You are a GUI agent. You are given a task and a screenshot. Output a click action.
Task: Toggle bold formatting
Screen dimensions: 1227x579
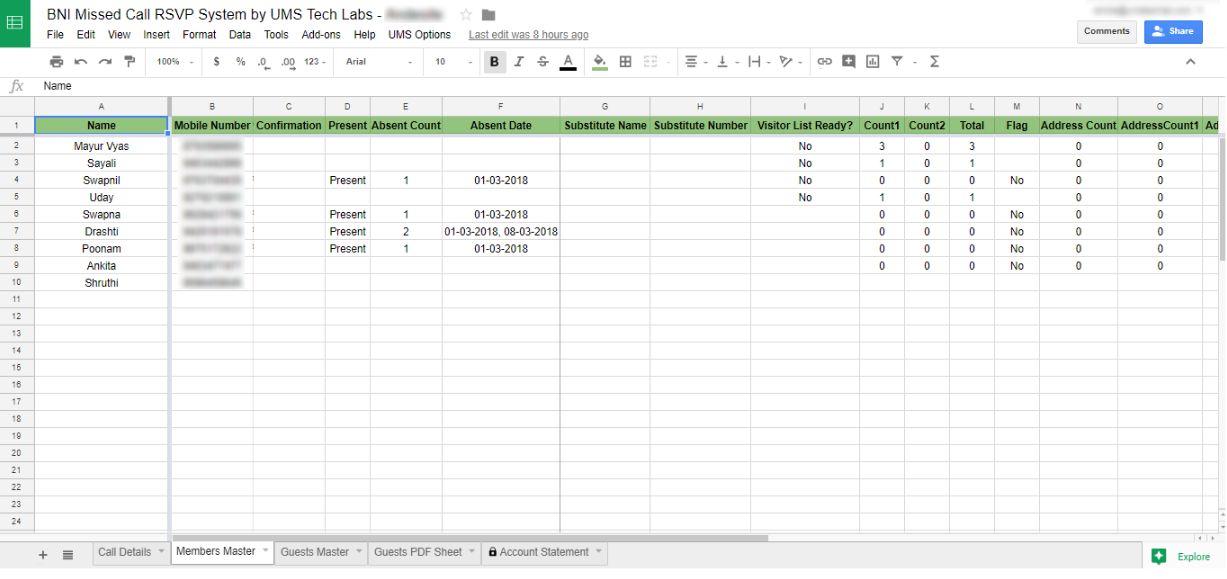click(x=494, y=62)
